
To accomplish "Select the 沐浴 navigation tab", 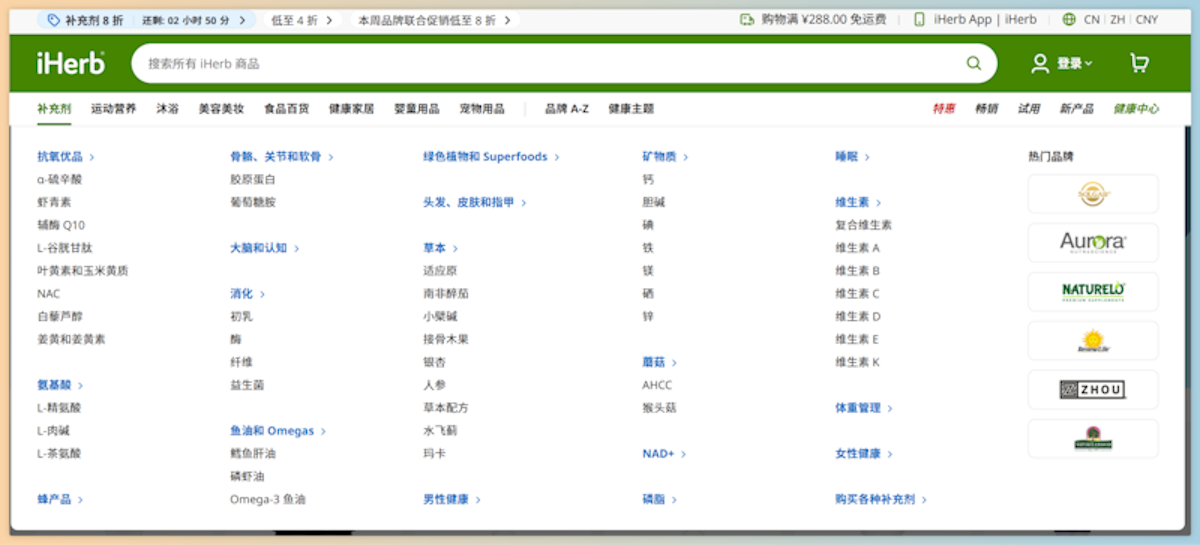I will 167,108.
